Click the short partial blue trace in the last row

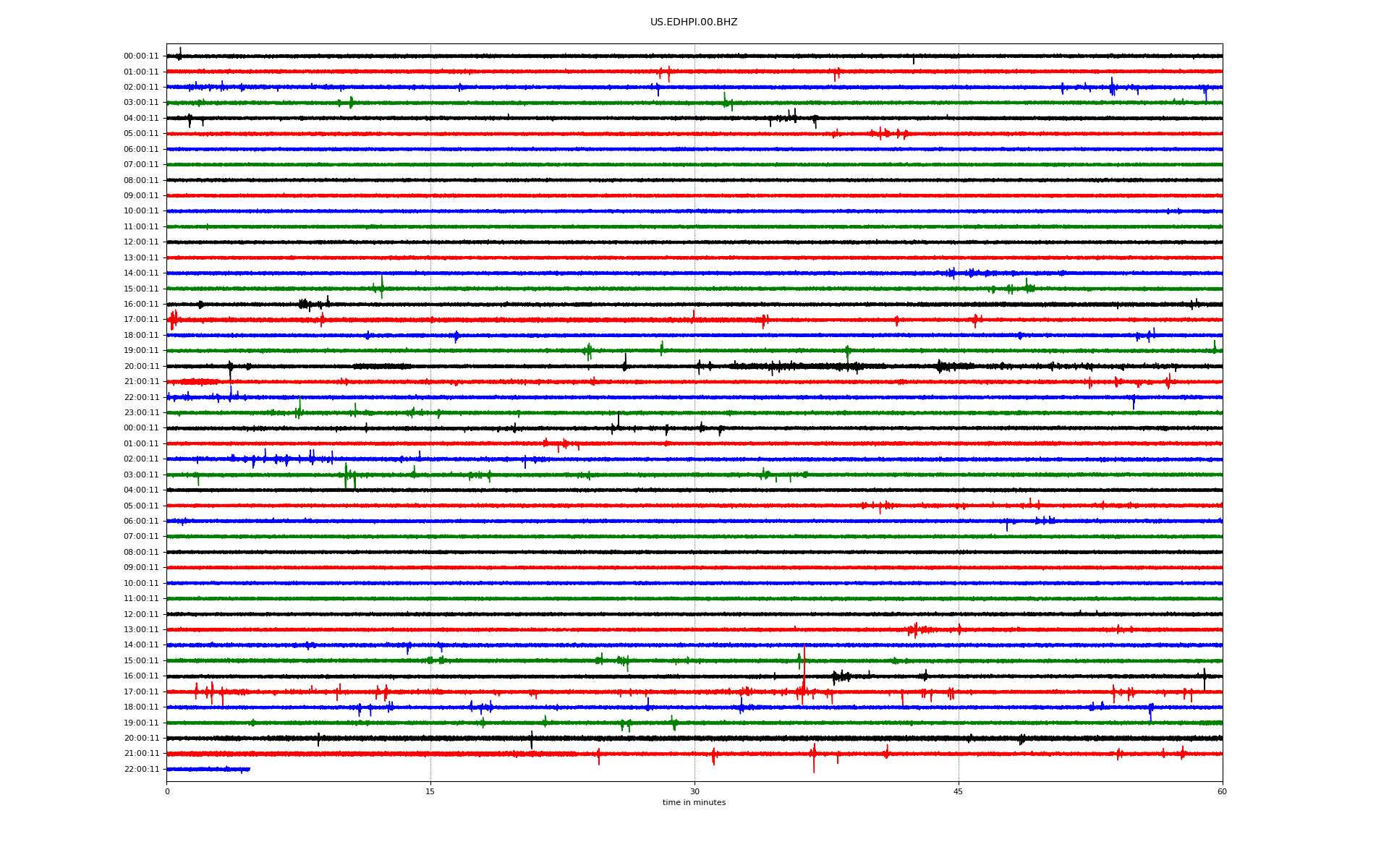[x=208, y=770]
